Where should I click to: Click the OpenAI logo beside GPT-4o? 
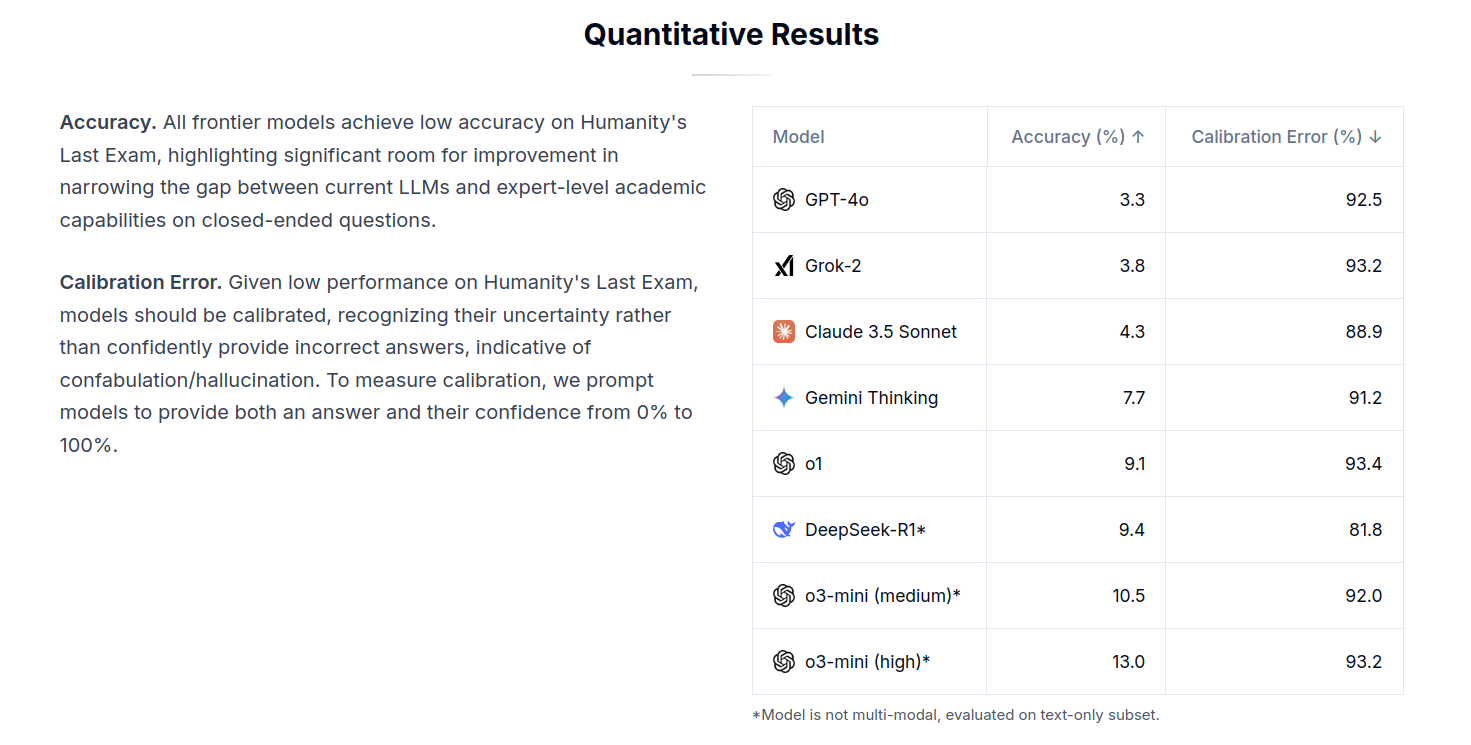tap(784, 200)
